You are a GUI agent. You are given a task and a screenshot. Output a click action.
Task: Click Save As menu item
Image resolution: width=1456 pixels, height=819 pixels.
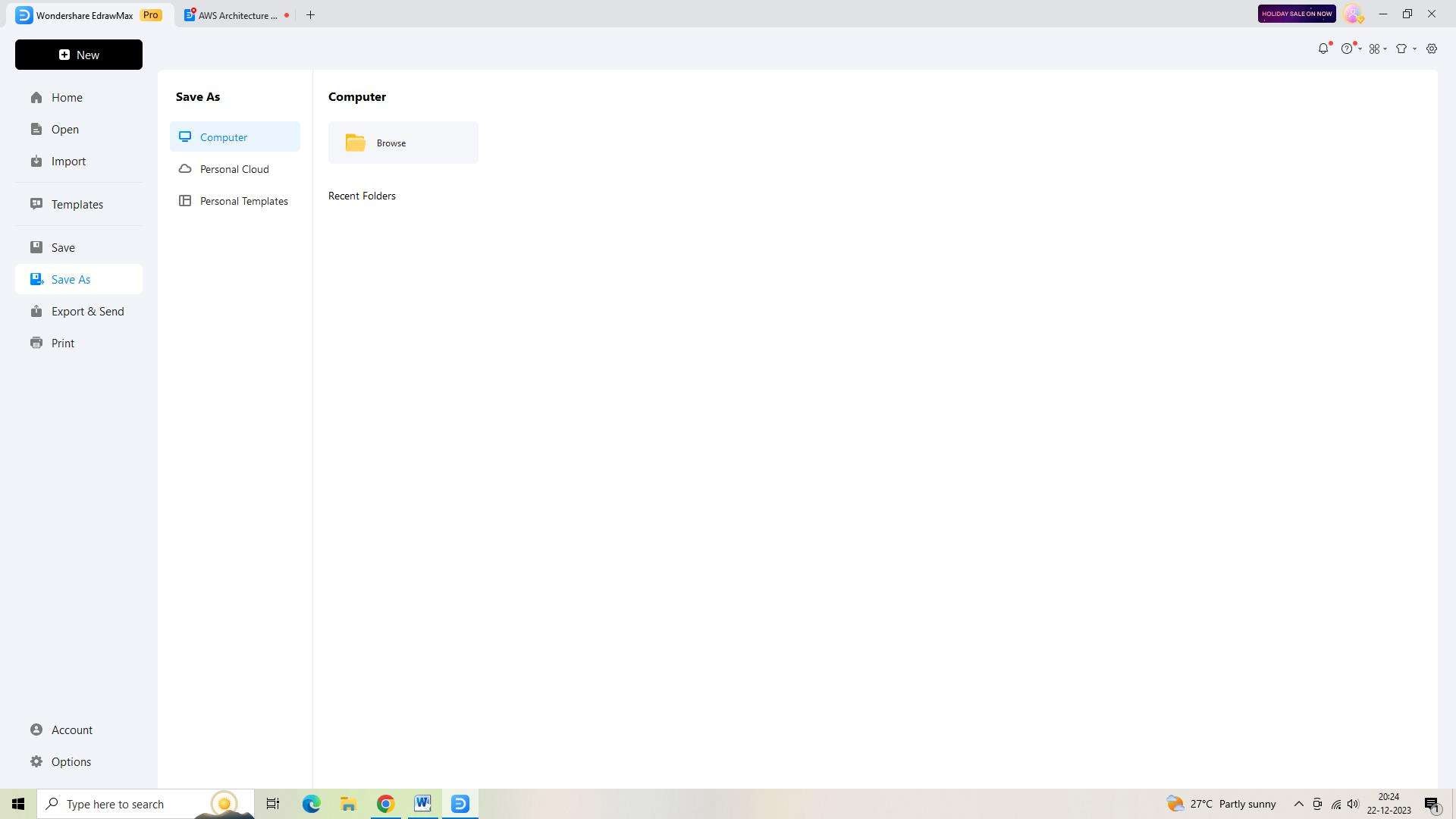point(71,279)
